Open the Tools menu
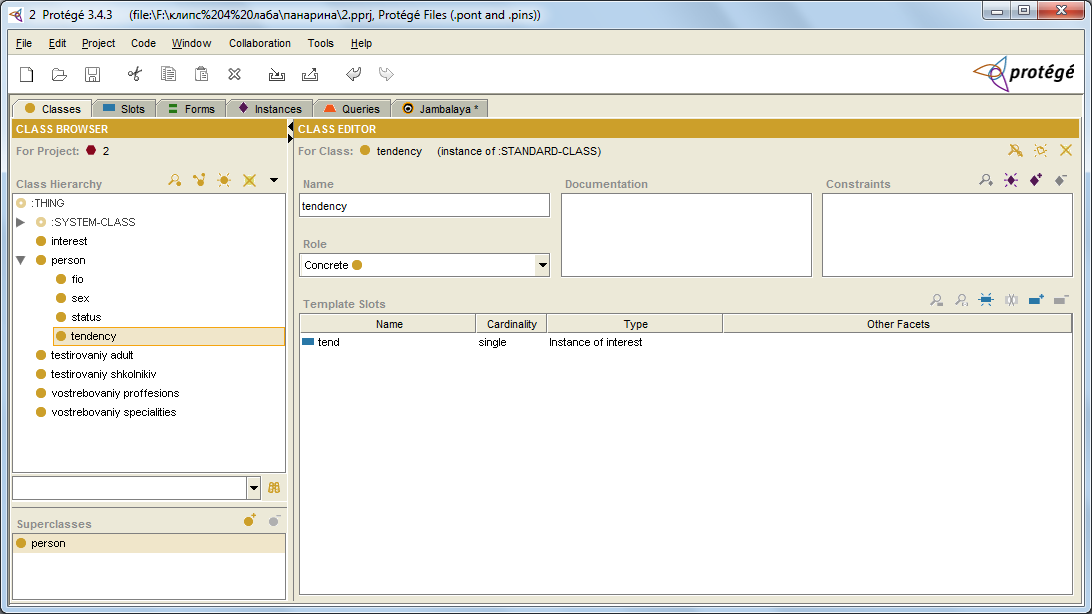The image size is (1092, 614). point(320,43)
